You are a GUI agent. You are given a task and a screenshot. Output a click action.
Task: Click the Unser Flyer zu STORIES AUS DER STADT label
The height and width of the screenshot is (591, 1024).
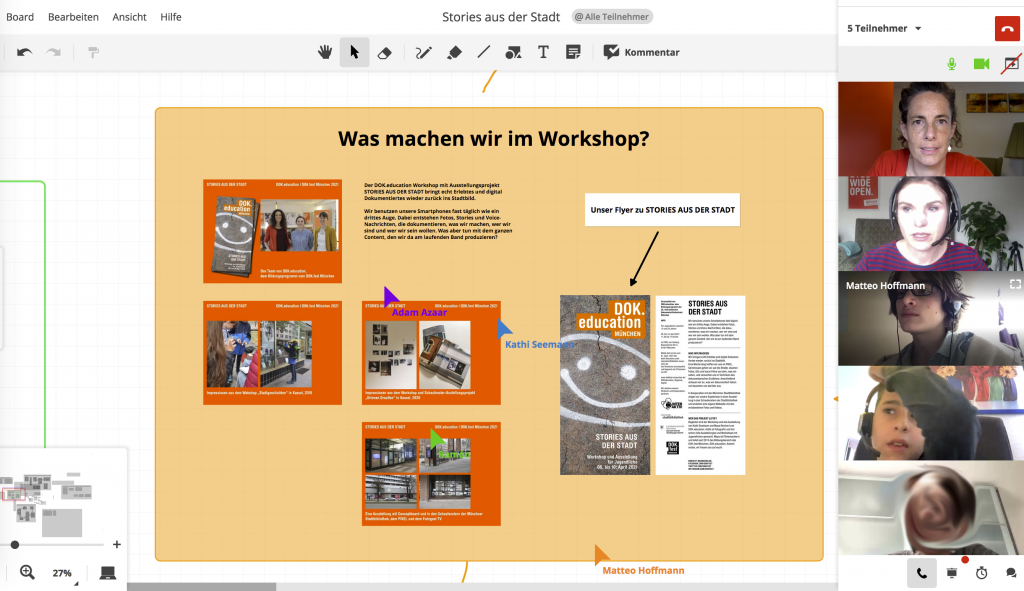[x=662, y=210]
